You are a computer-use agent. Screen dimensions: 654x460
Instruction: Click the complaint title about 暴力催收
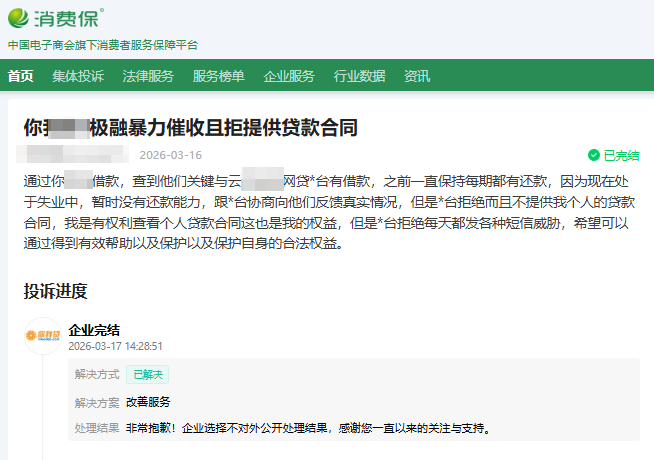190,128
